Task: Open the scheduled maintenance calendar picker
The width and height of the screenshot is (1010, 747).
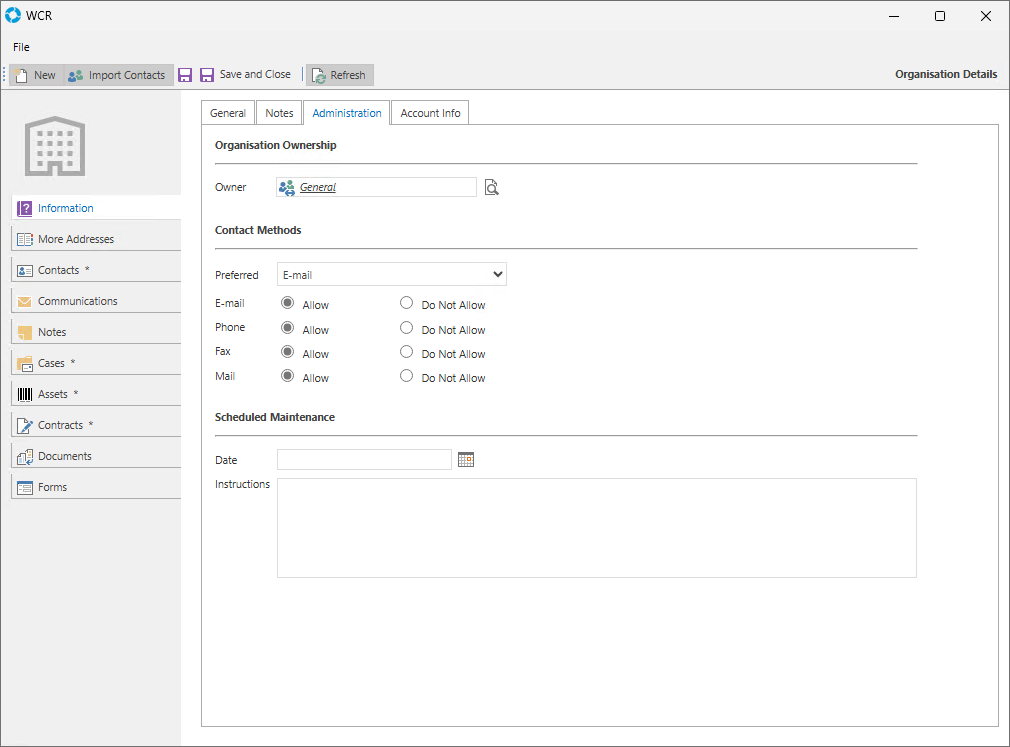Action: (465, 459)
